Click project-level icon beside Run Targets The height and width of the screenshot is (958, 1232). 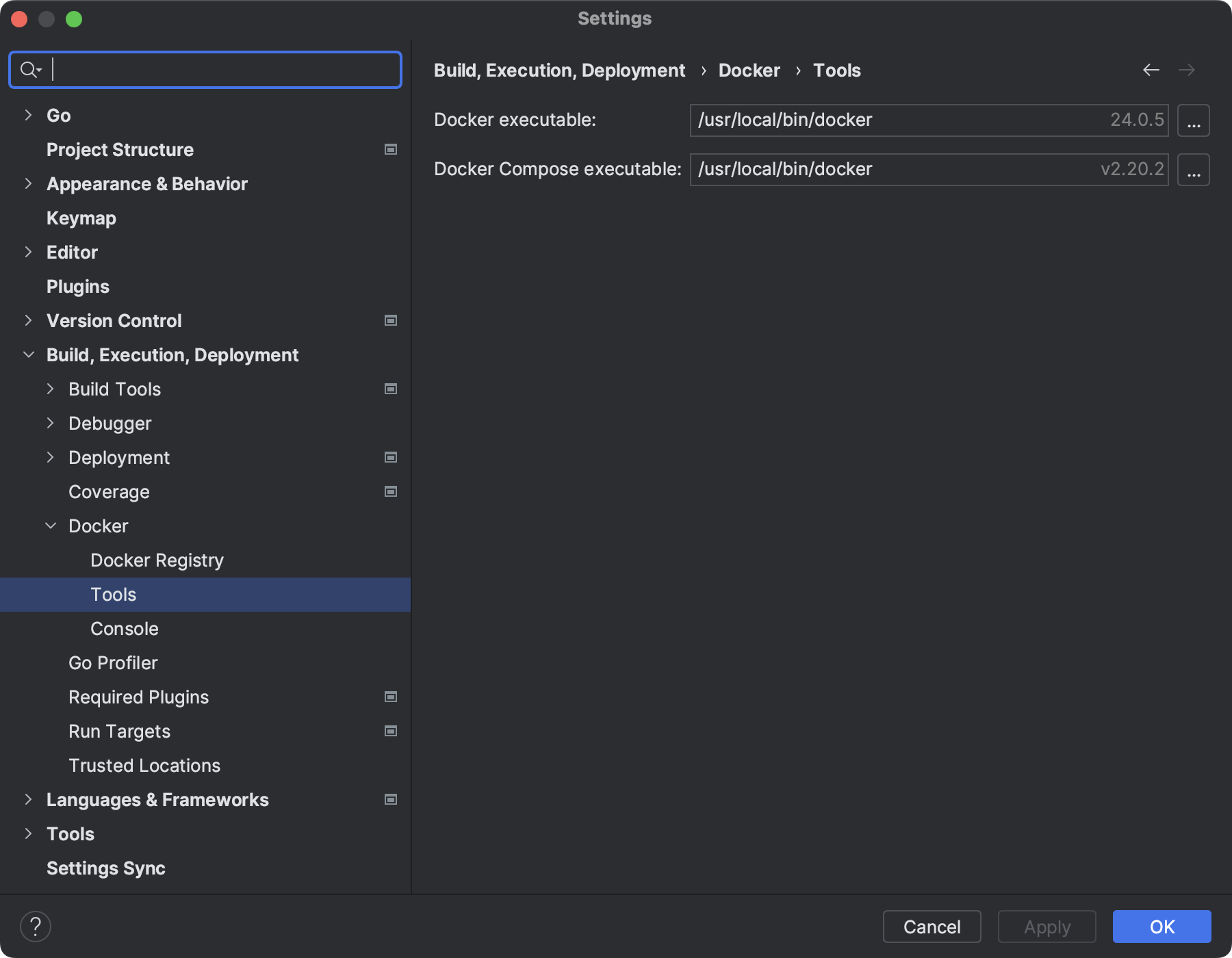(391, 731)
